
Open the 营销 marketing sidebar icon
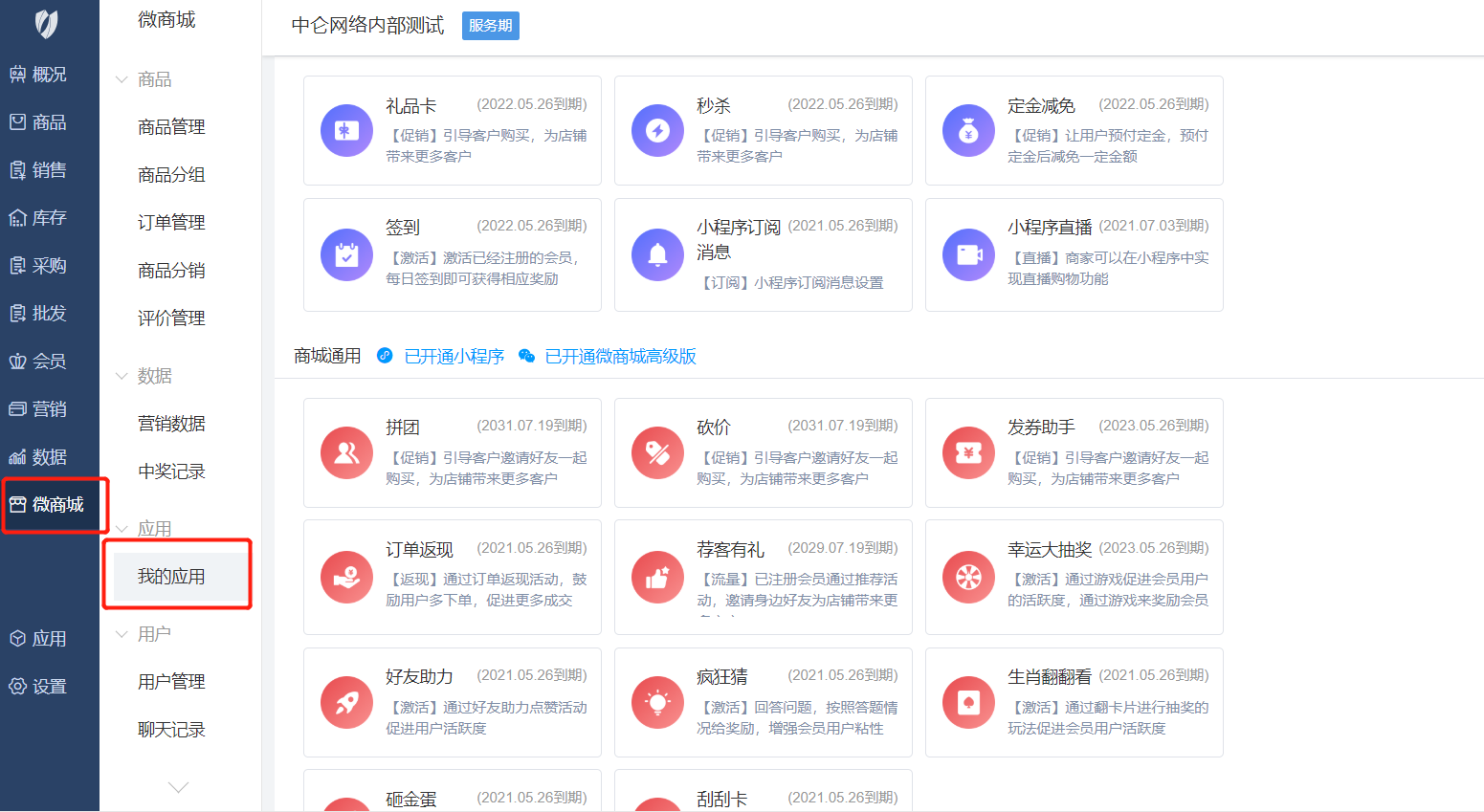(x=49, y=408)
